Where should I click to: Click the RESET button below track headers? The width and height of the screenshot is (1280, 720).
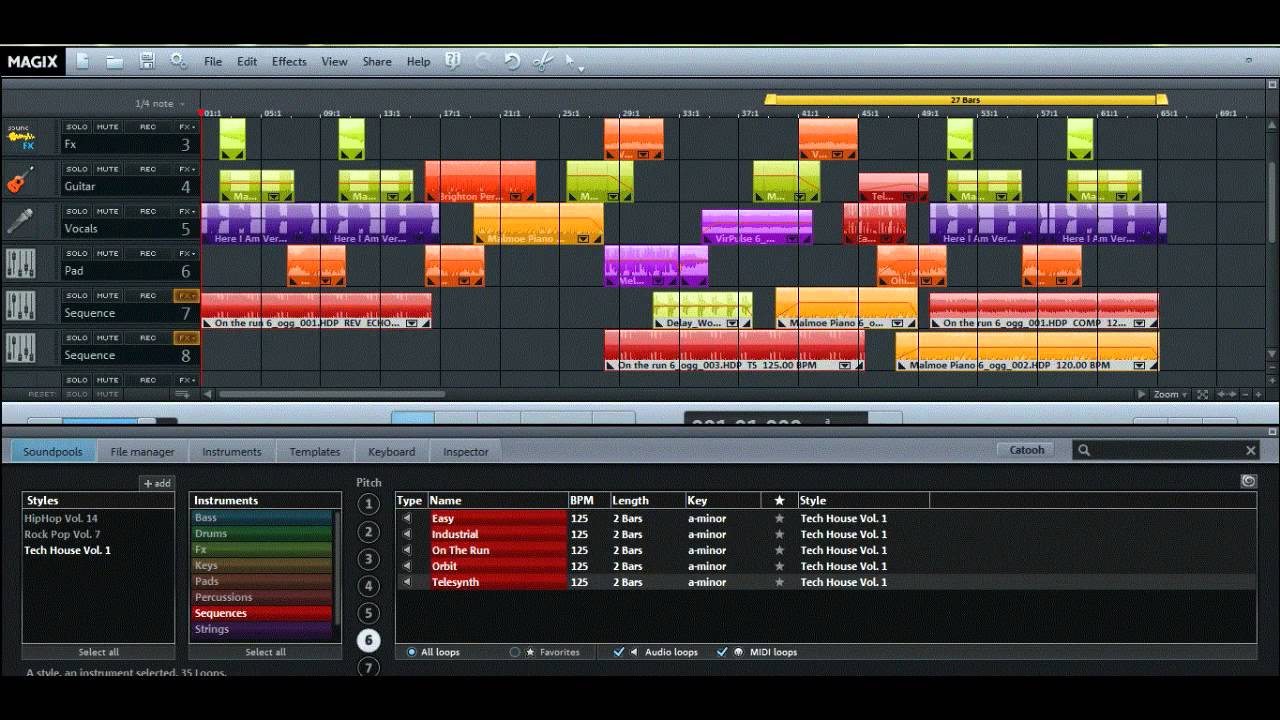(x=42, y=394)
